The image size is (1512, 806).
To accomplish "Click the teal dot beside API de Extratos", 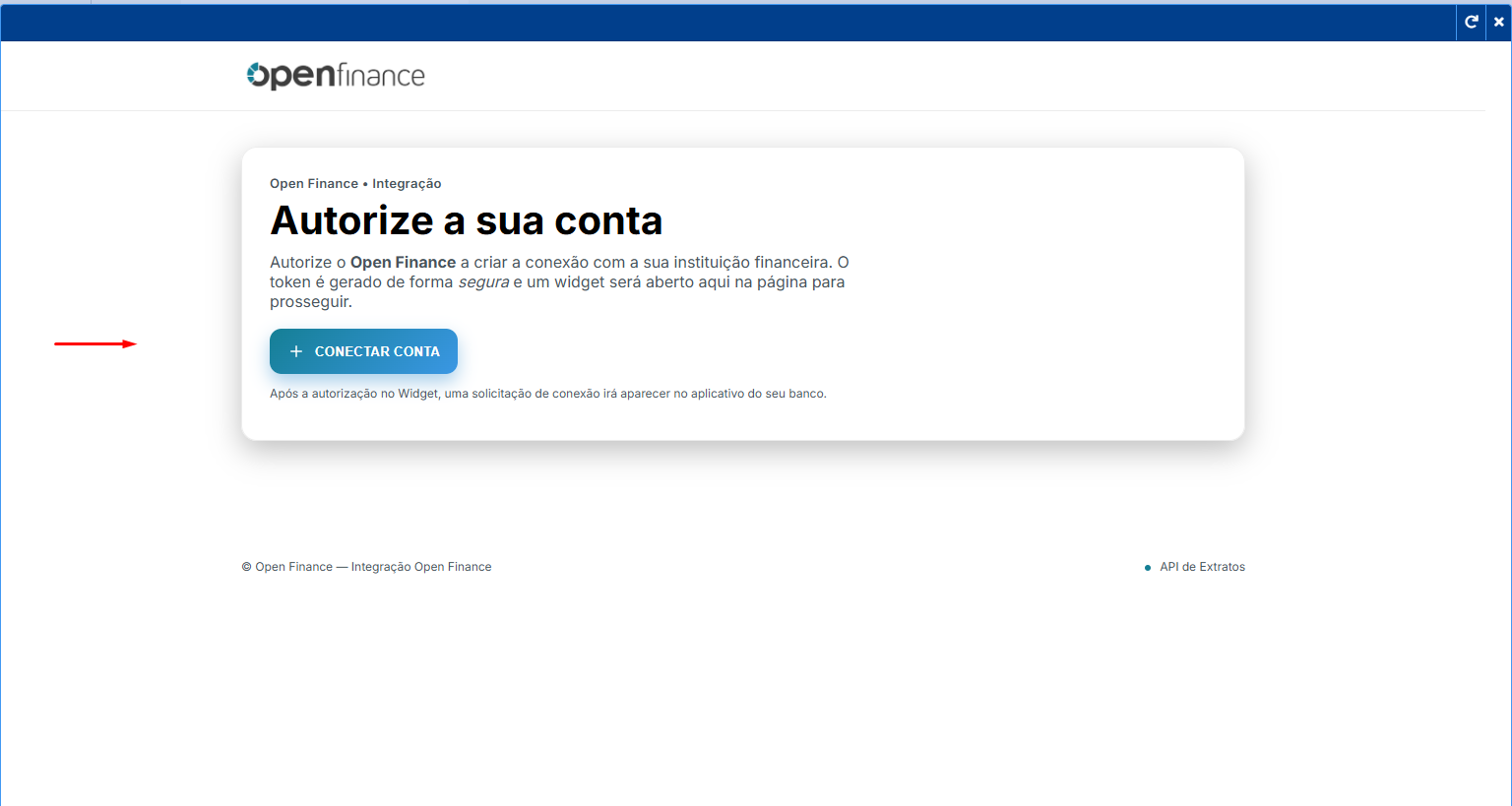I will tap(1148, 568).
